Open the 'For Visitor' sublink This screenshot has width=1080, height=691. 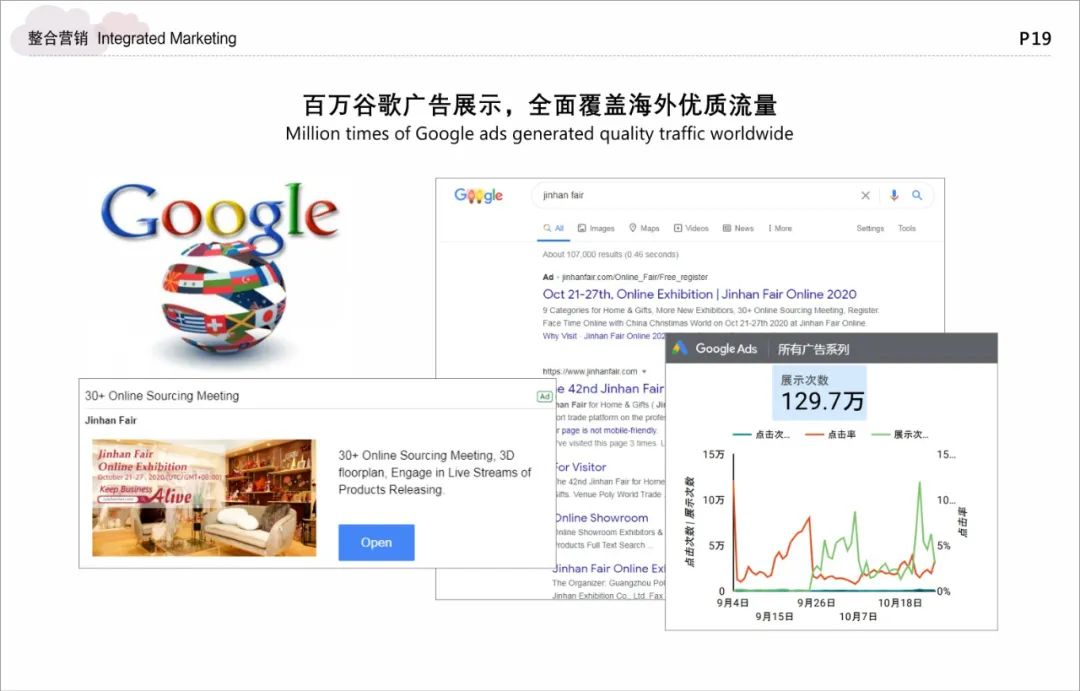580,467
